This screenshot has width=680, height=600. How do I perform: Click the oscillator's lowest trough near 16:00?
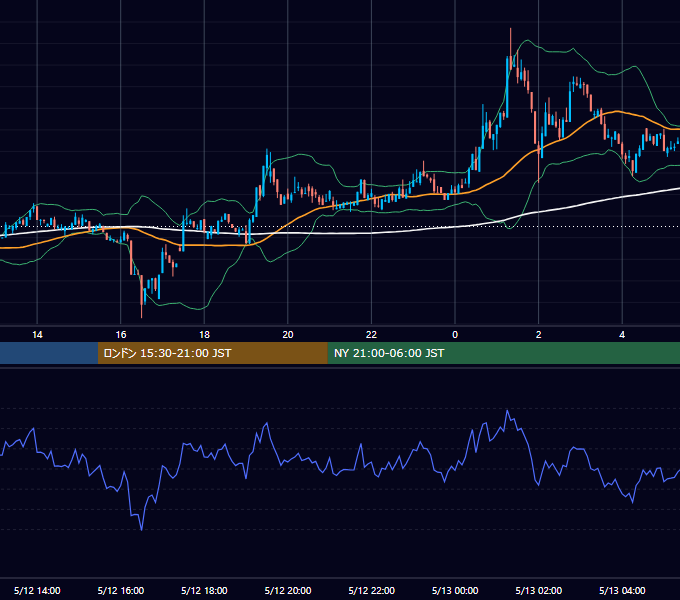click(141, 529)
